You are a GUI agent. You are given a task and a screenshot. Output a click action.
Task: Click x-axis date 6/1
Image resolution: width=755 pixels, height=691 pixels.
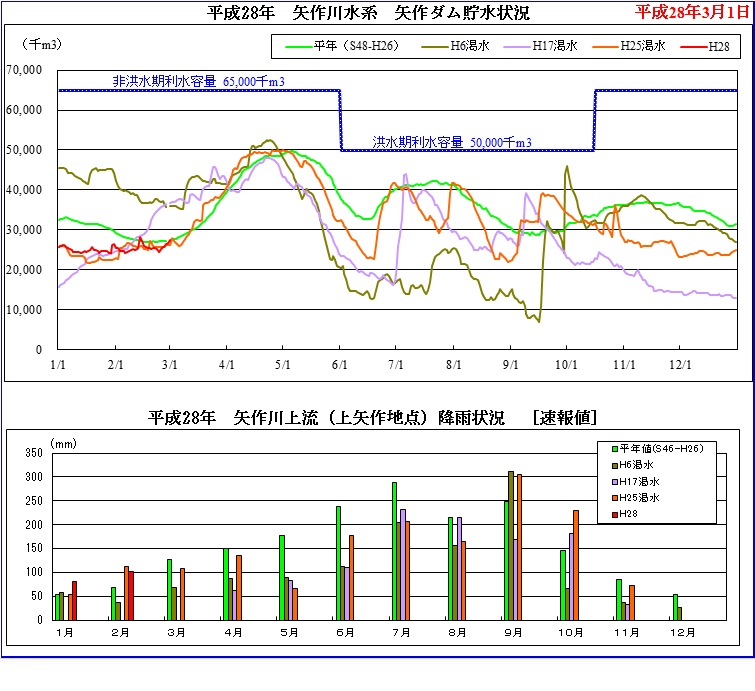click(339, 365)
